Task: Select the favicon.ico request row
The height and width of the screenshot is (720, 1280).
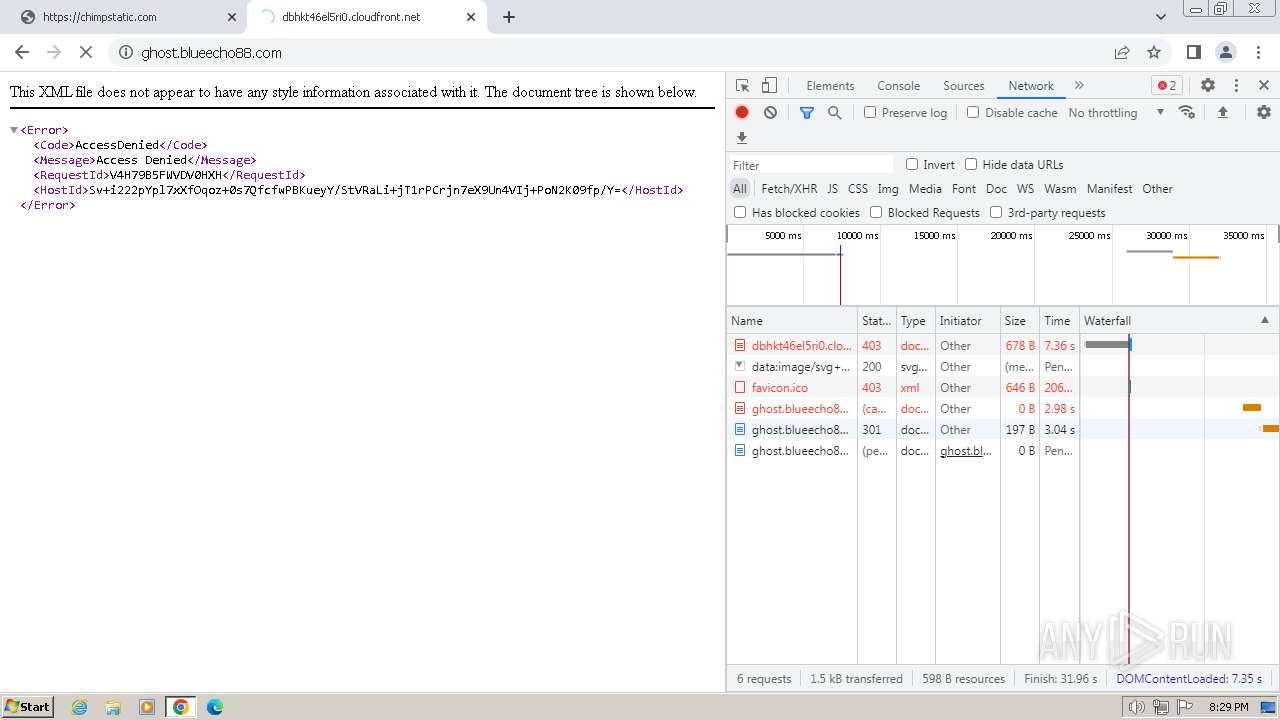Action: point(1003,388)
